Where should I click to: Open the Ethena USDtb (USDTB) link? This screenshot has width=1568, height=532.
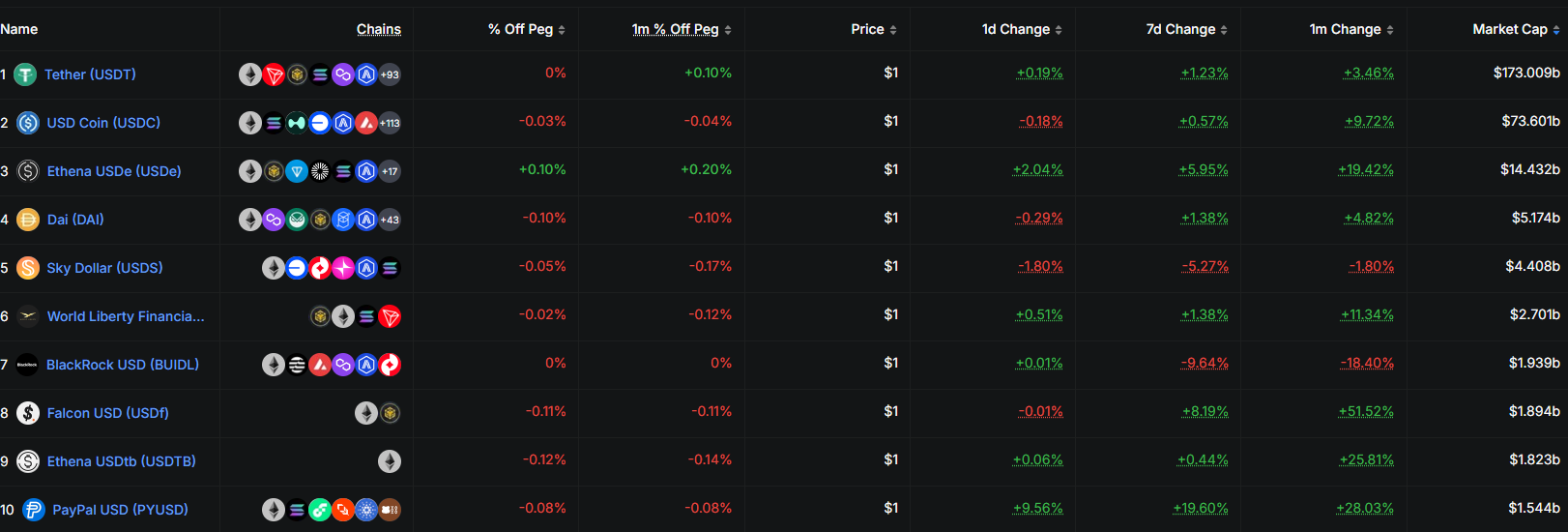click(x=122, y=461)
